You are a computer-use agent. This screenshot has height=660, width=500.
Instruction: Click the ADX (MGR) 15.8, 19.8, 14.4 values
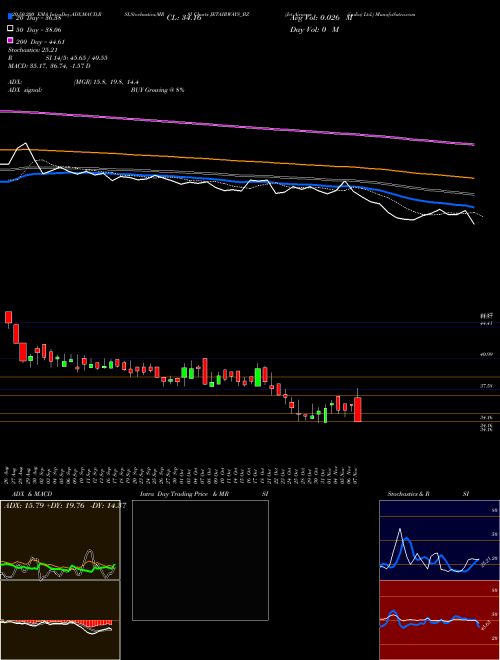(106, 82)
